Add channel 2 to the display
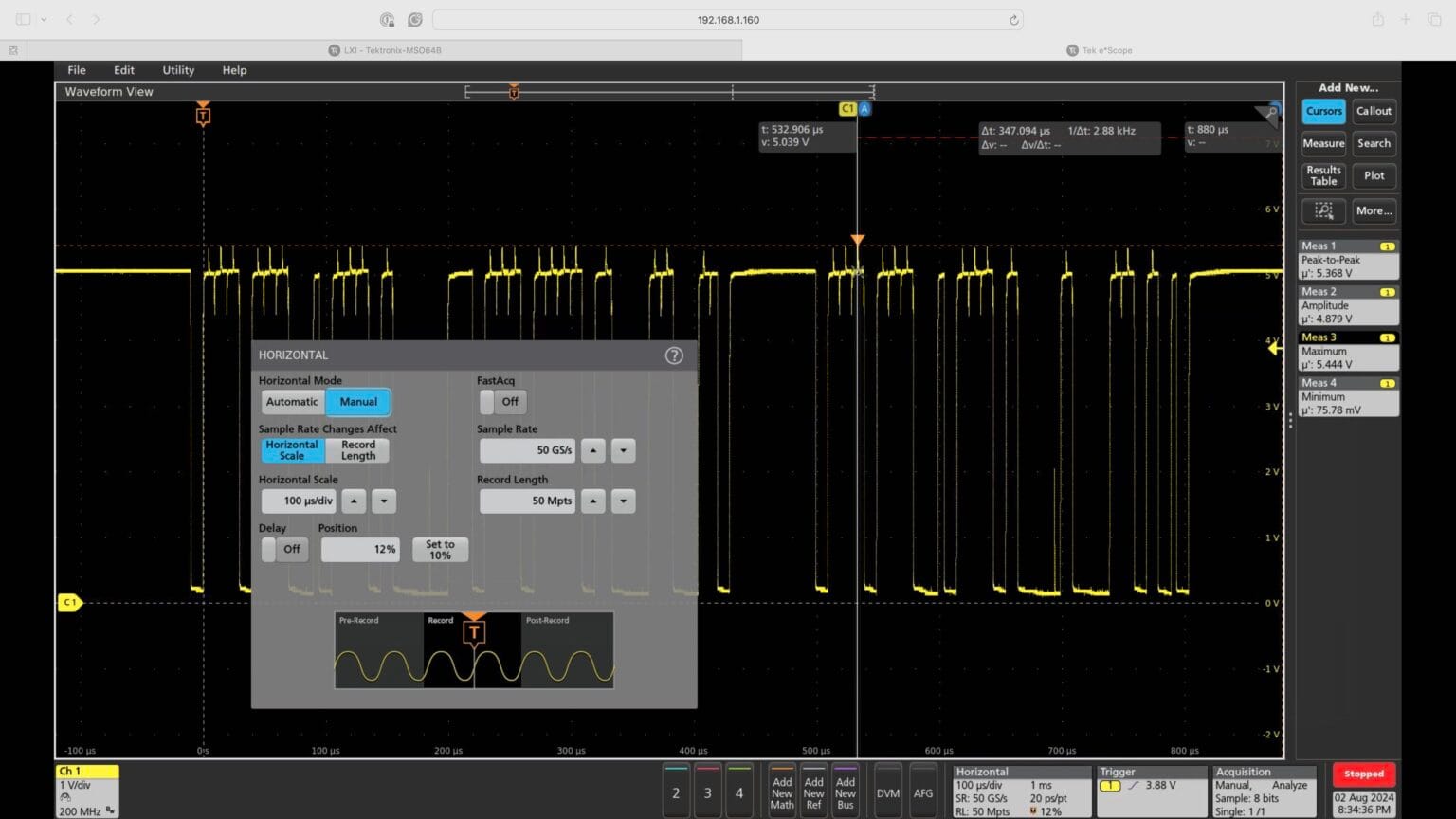 click(x=676, y=789)
